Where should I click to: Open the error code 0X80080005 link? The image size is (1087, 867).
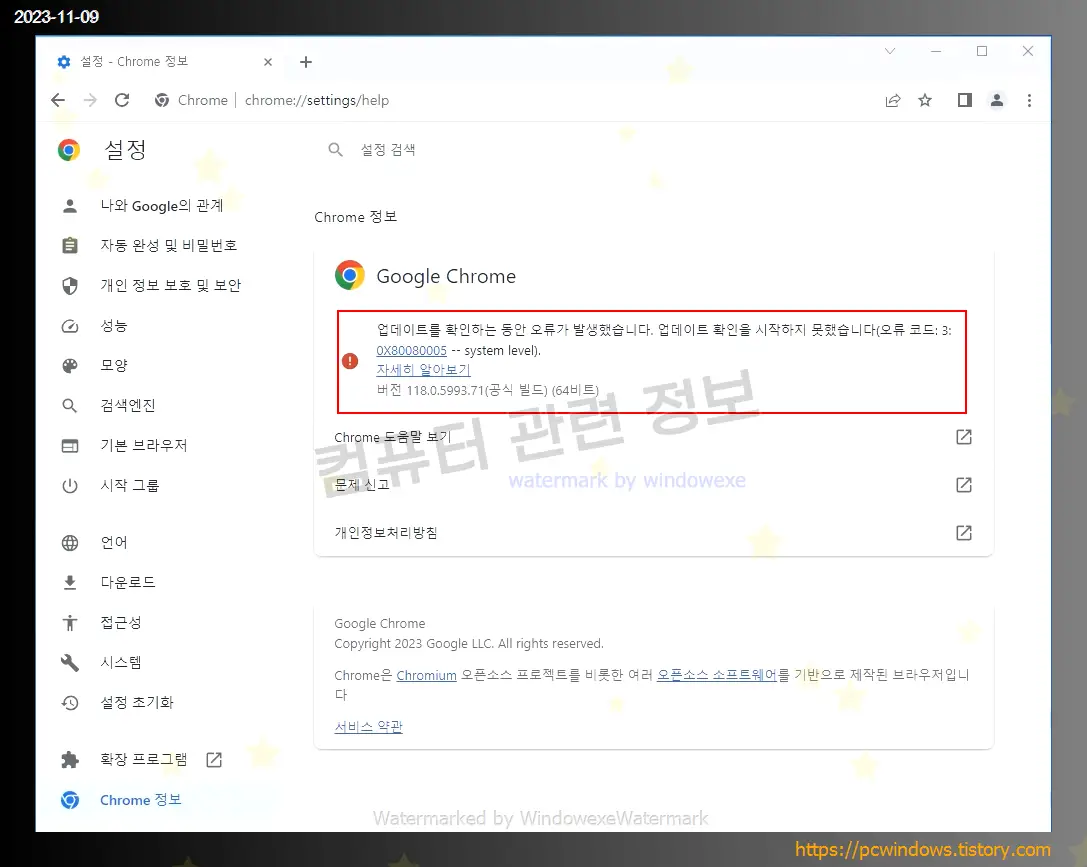click(412, 351)
